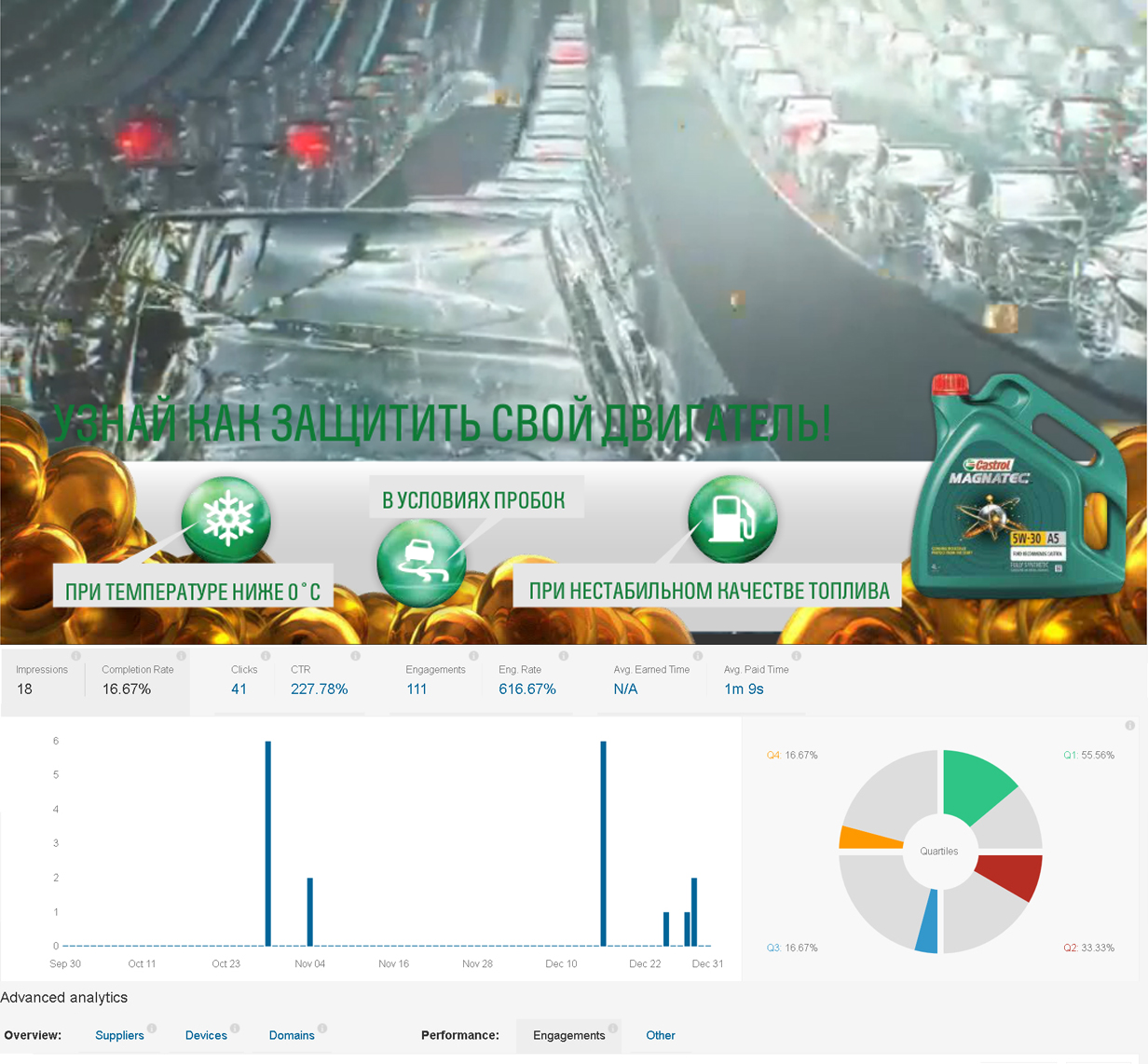Select the Clicks metric tab
This screenshot has width=1148, height=1064.
point(244,682)
